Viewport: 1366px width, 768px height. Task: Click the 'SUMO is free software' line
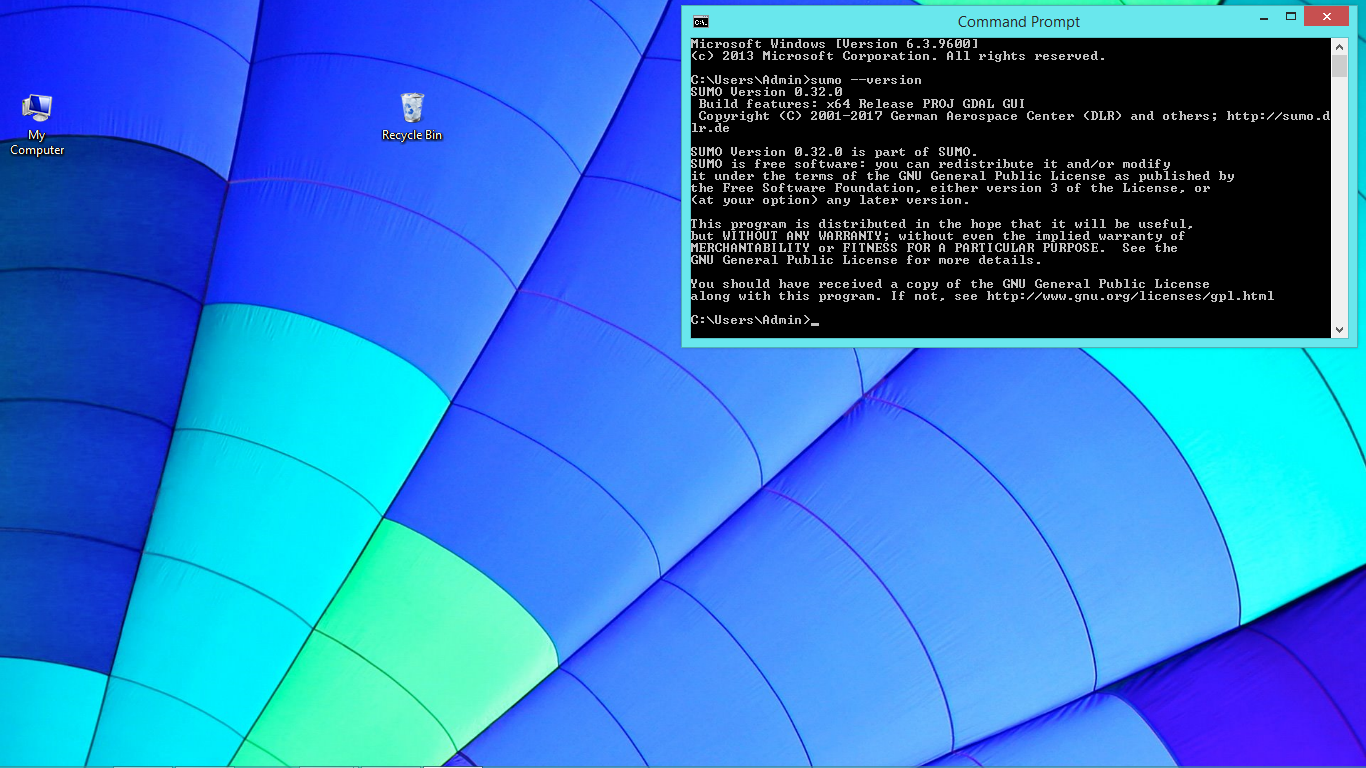point(930,164)
